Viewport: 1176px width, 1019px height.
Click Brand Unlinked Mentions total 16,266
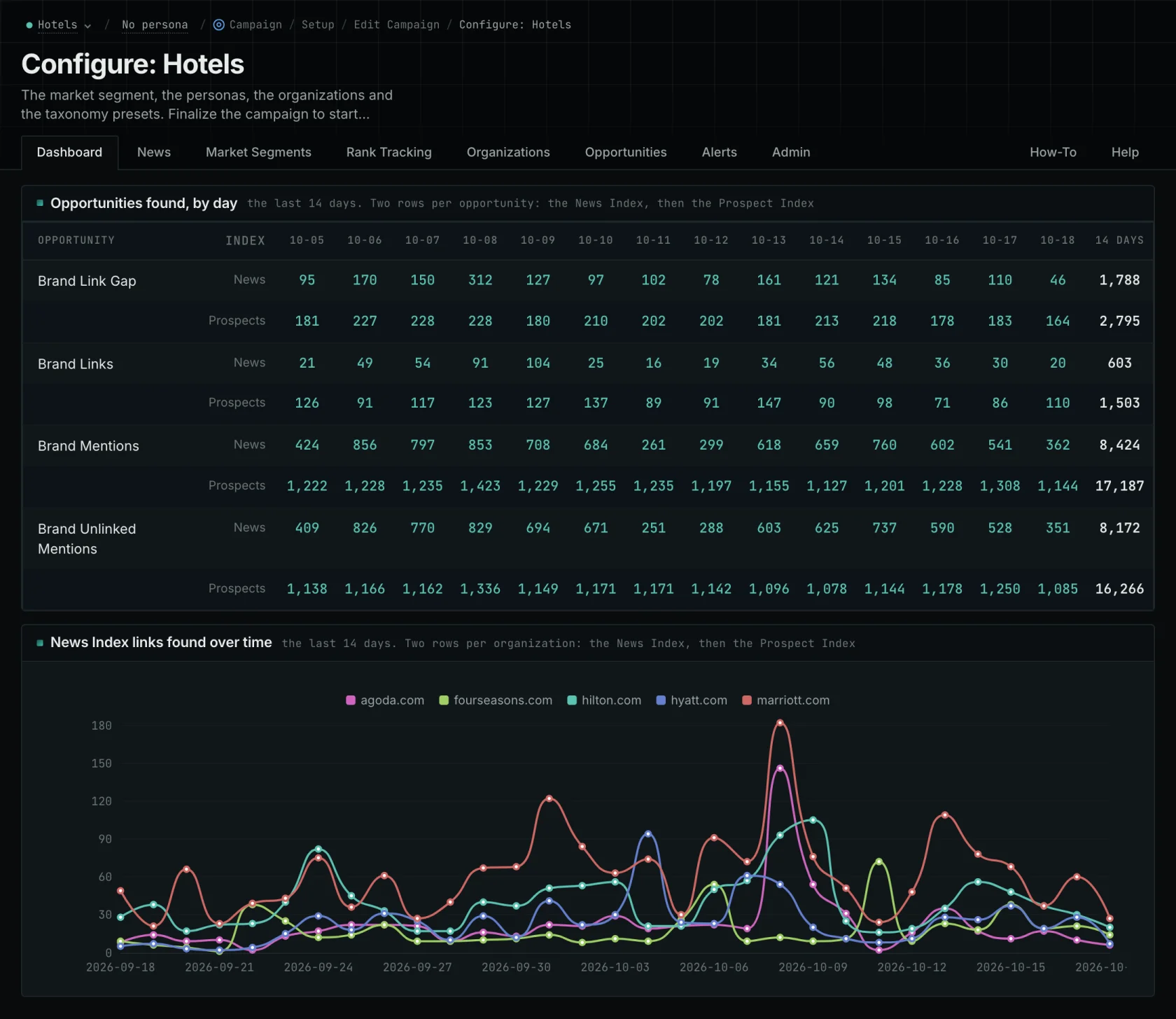point(1119,589)
